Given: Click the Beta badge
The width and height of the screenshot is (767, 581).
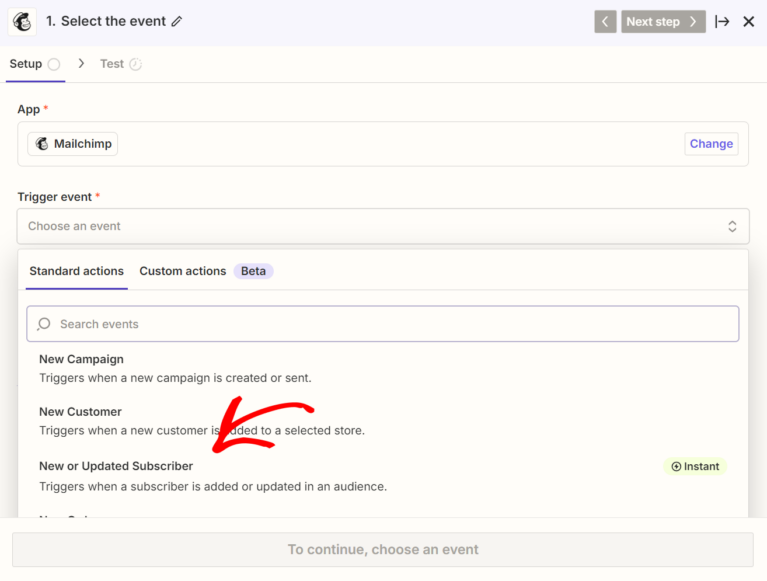Looking at the screenshot, I should (253, 271).
